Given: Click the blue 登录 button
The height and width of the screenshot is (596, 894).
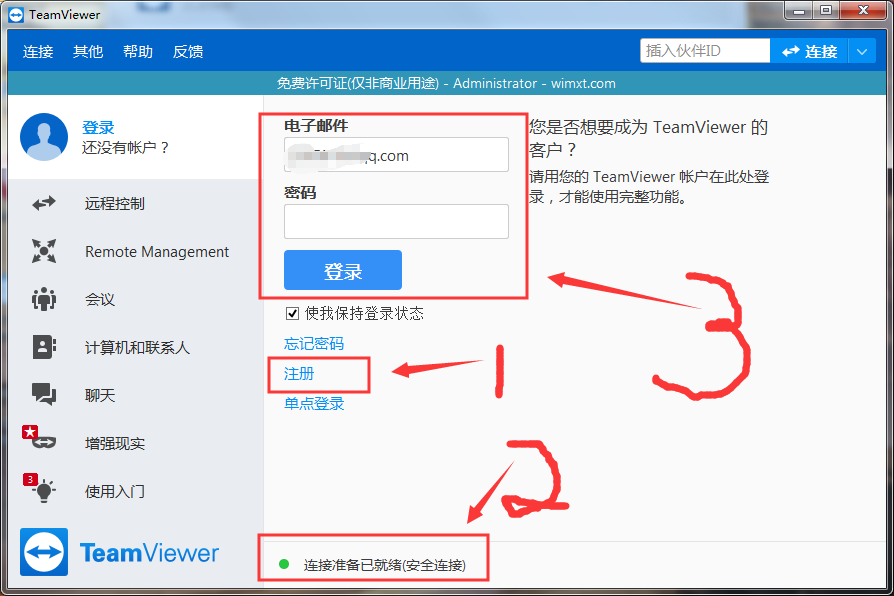Looking at the screenshot, I should (343, 270).
